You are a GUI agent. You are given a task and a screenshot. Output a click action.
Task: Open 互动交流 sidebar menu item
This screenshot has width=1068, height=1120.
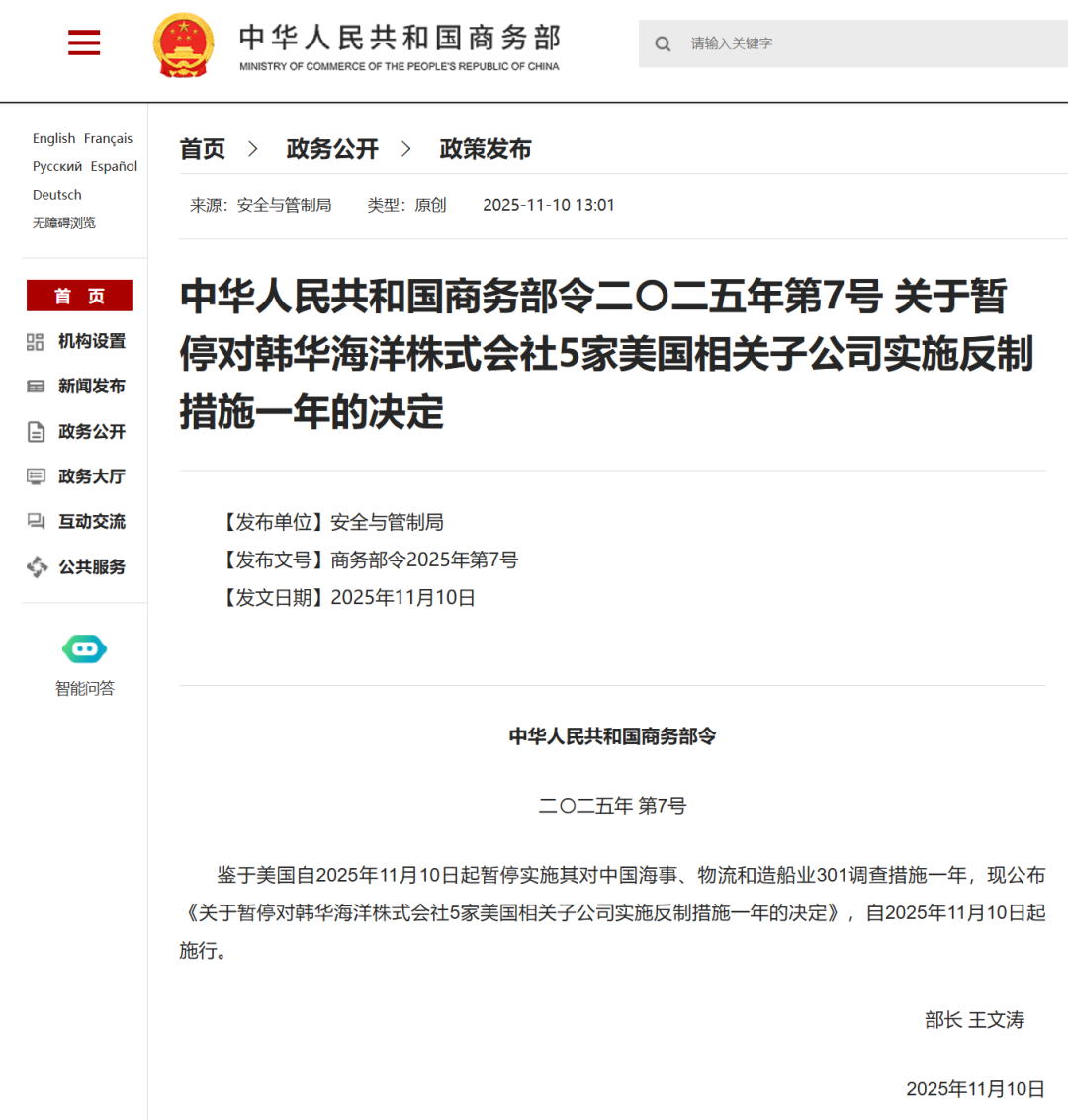pos(92,521)
